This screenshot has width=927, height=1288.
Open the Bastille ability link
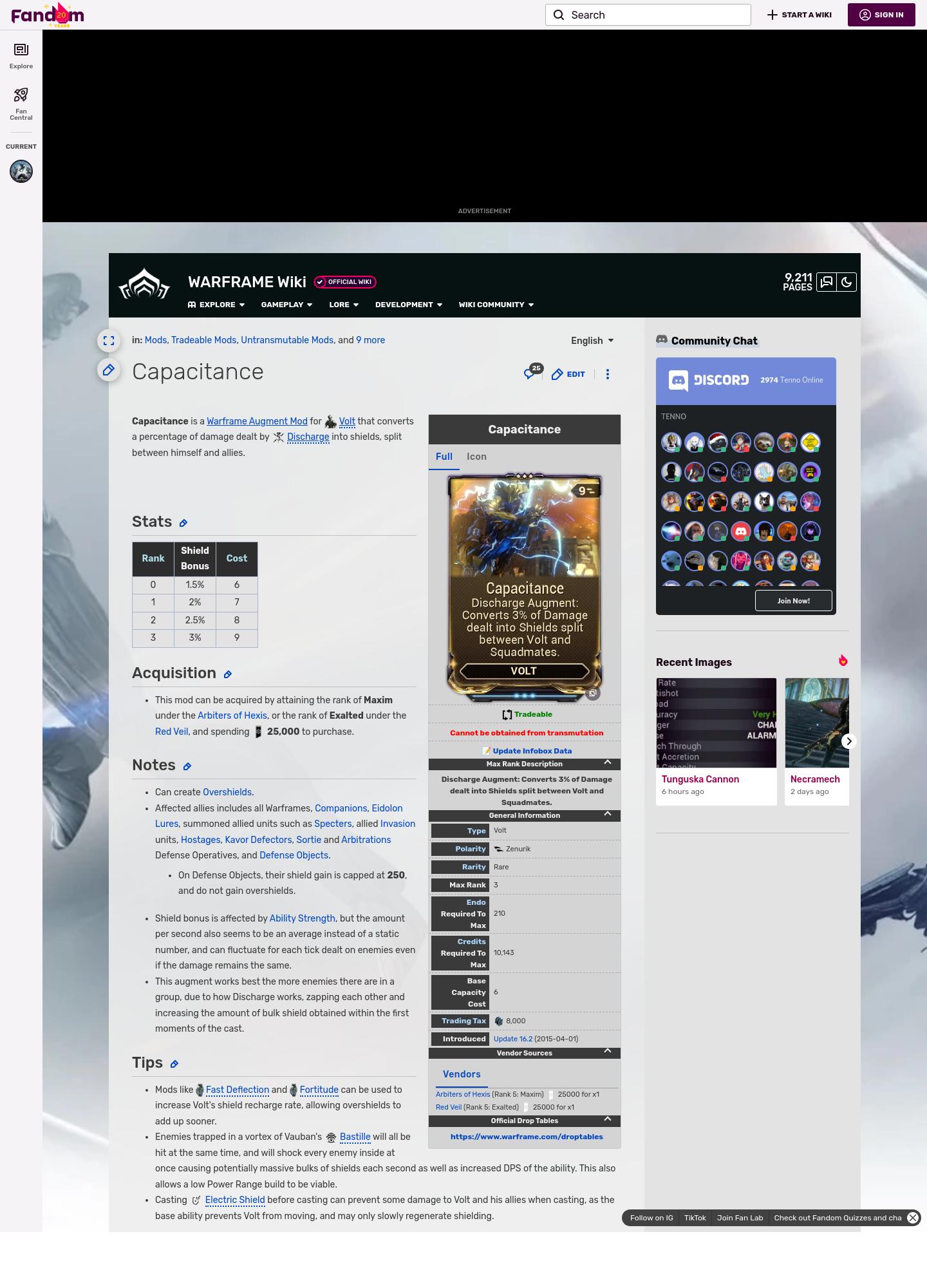(x=355, y=1137)
